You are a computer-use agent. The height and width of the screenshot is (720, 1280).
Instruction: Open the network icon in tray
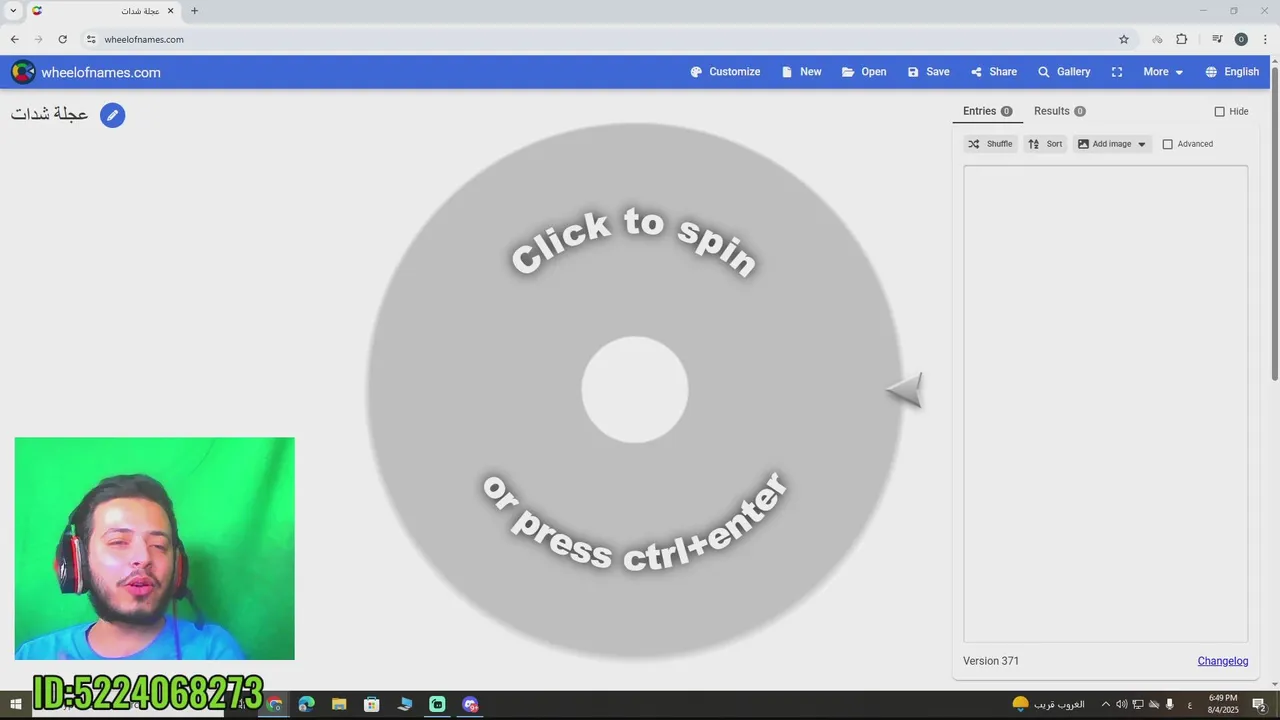point(1137,704)
